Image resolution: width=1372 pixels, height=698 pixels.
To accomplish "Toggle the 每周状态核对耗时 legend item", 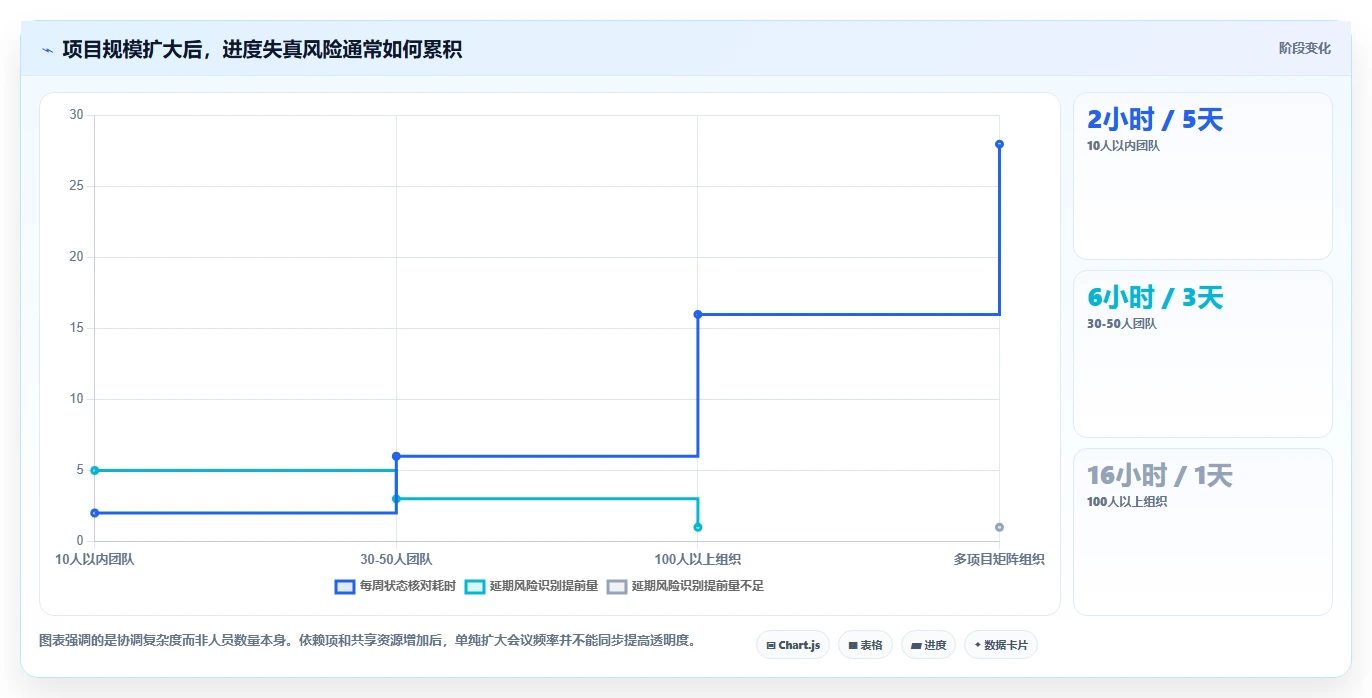I will 395,586.
